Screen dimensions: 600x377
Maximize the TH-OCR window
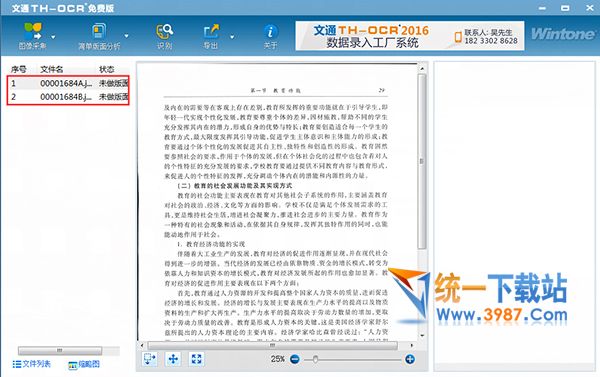click(x=565, y=8)
